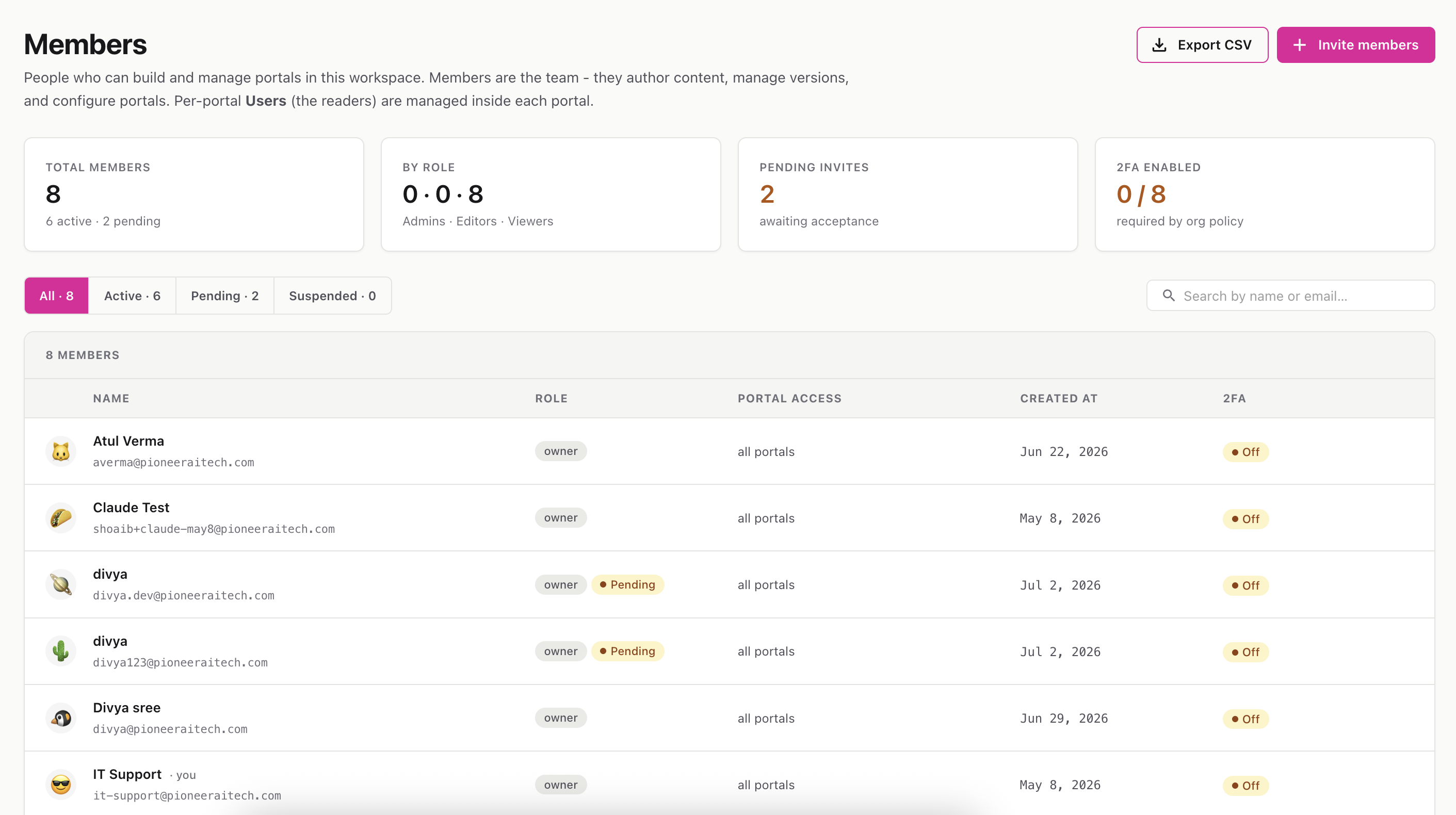
Task: Click the email divya@pioneeraitech.com
Action: [x=170, y=729]
